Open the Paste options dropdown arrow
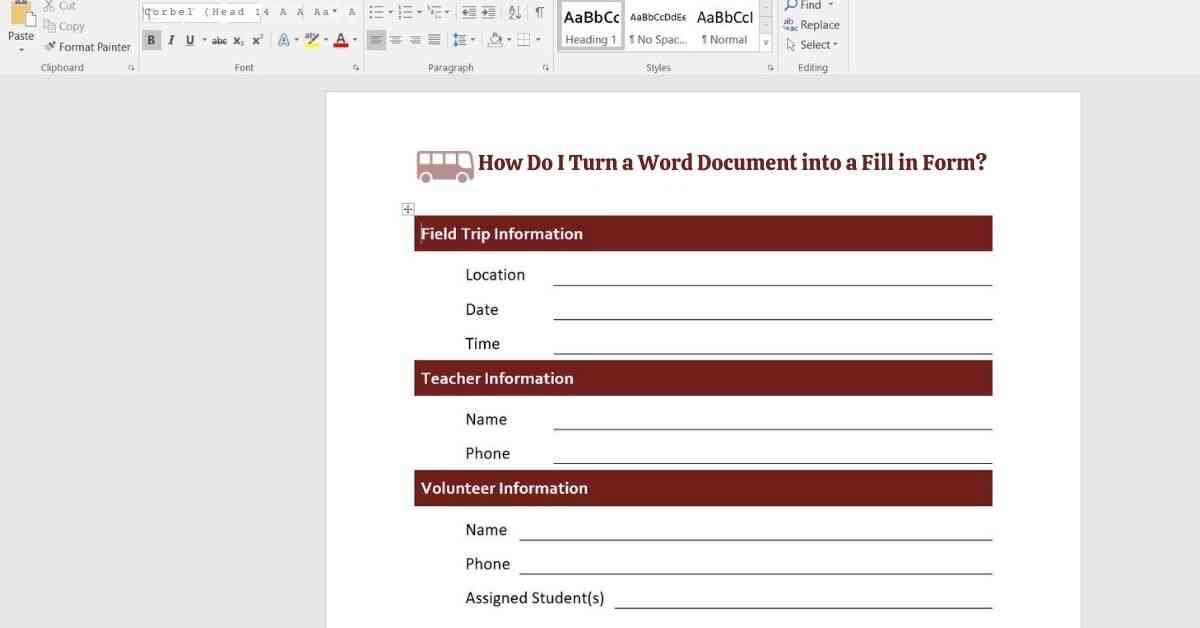This screenshot has width=1200, height=628. (21, 50)
